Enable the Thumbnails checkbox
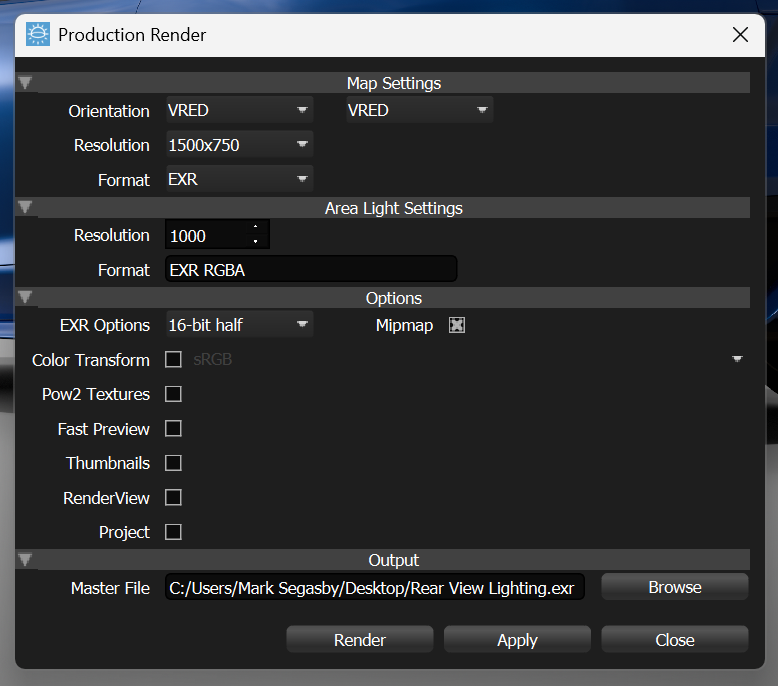Screen dimensions: 778x686 (173, 463)
